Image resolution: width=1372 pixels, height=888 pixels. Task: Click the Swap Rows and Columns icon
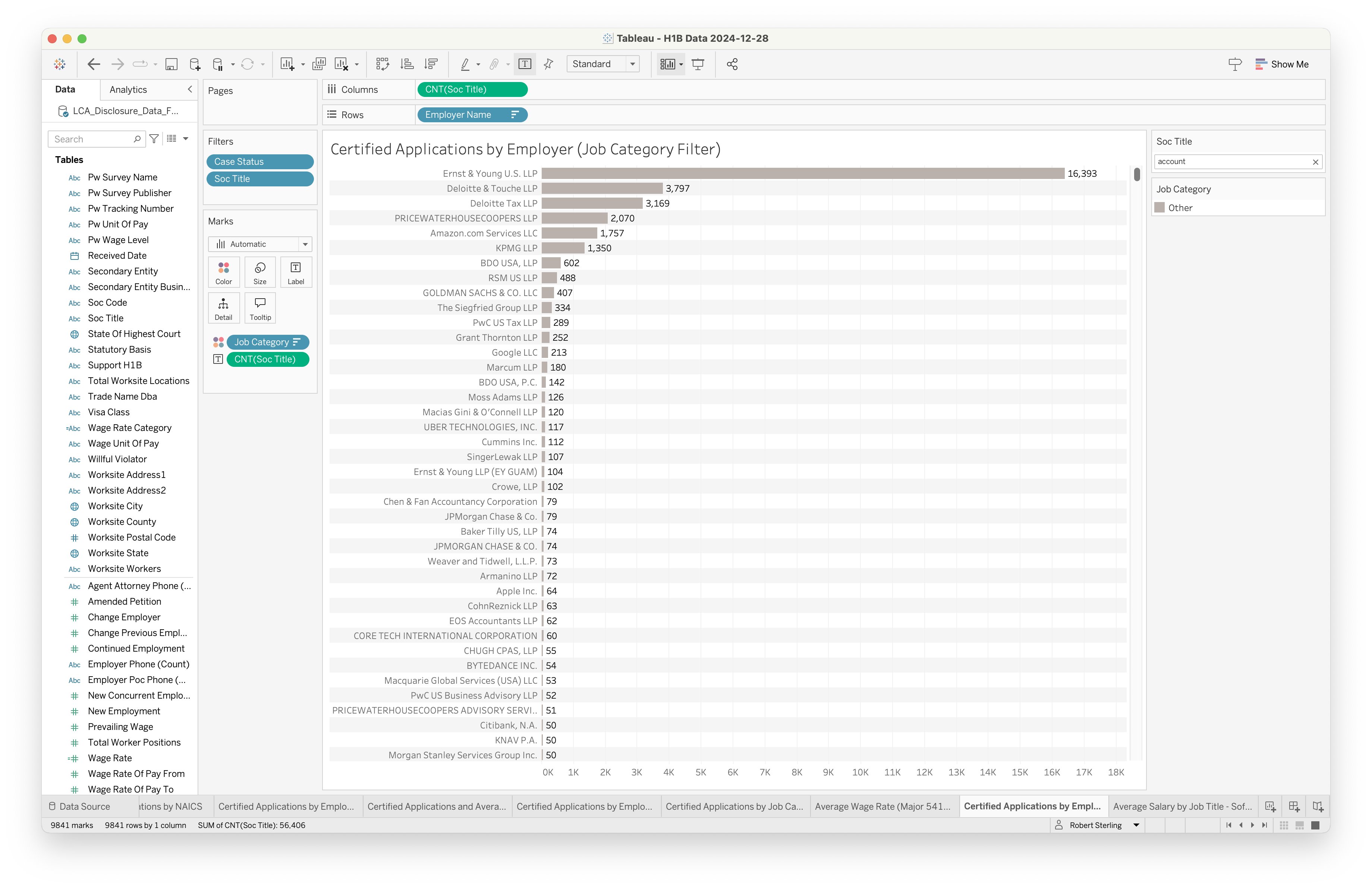click(x=382, y=64)
